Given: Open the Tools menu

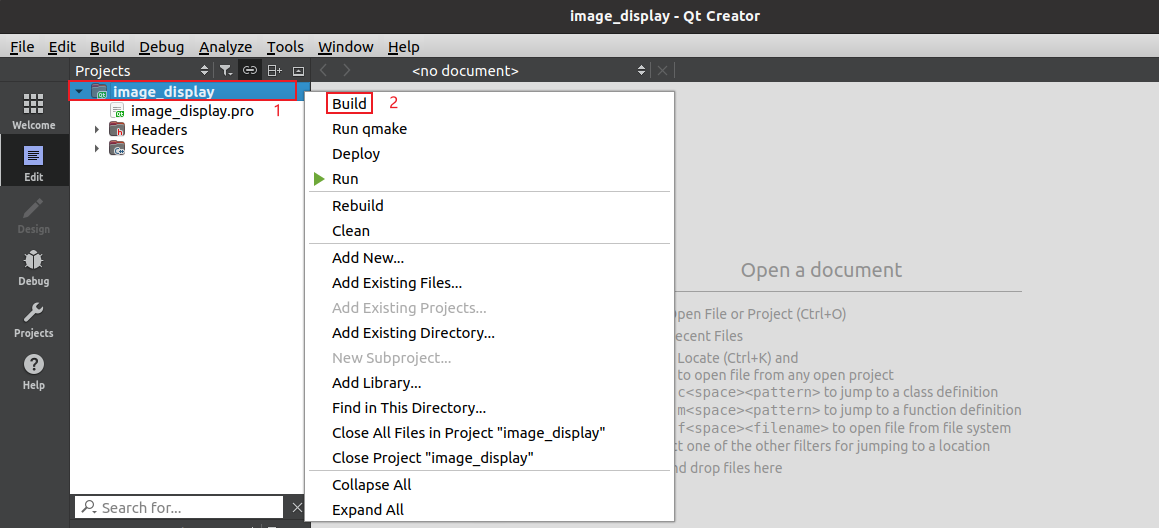Looking at the screenshot, I should [285, 47].
